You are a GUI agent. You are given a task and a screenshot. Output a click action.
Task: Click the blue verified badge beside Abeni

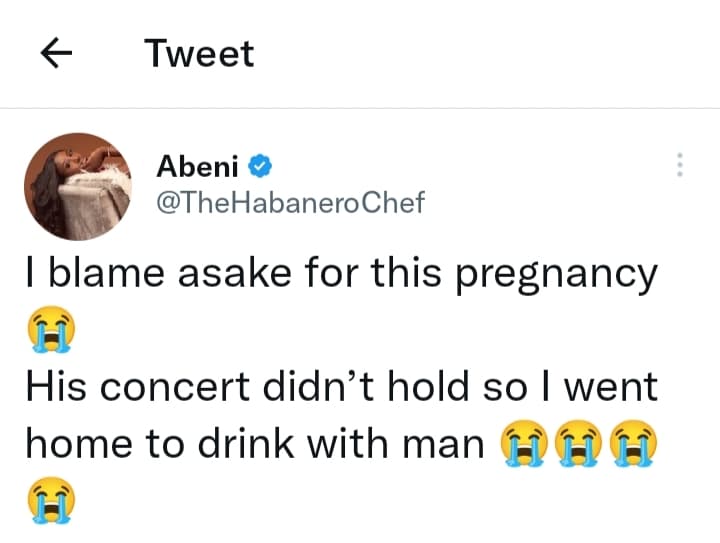click(265, 165)
